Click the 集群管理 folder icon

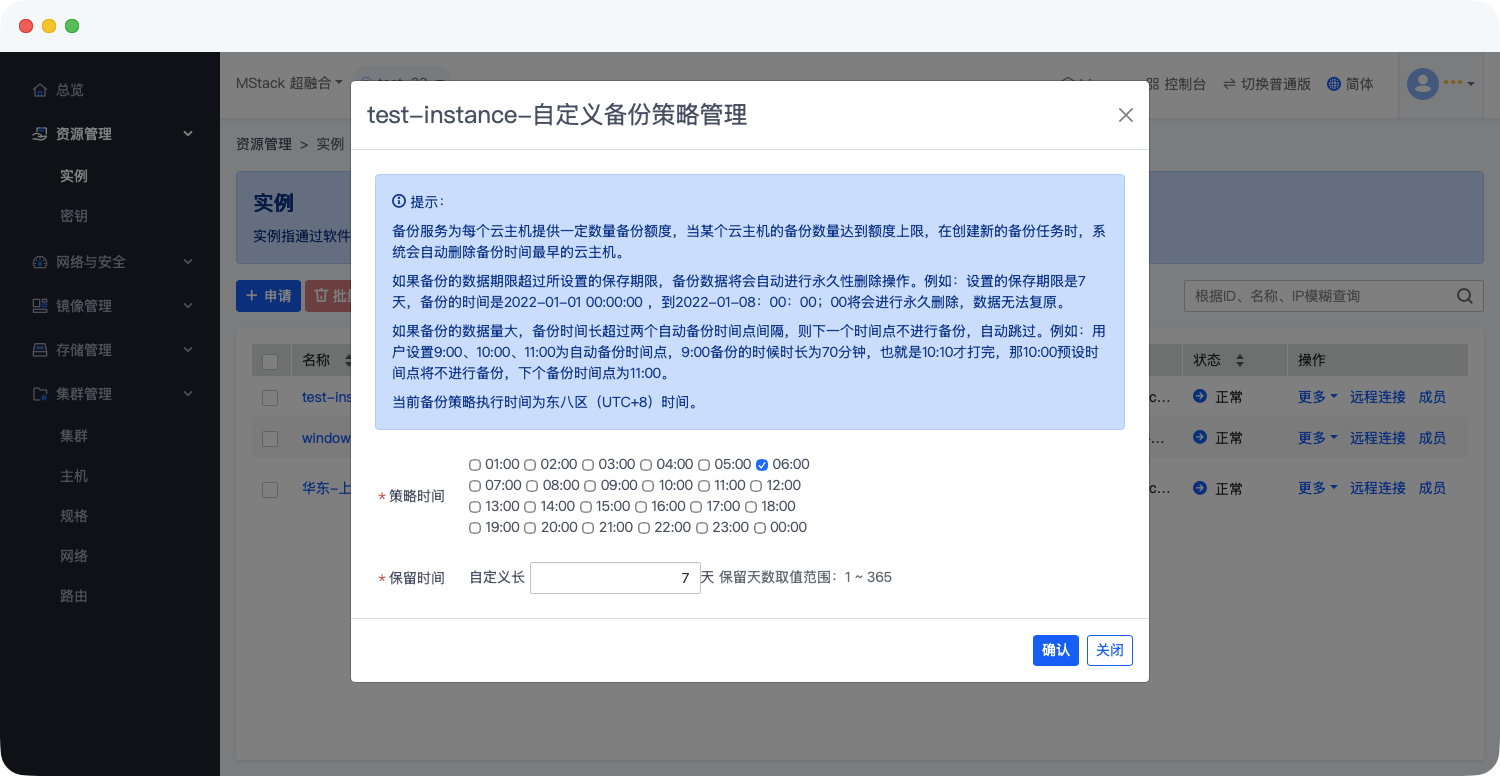coord(40,394)
